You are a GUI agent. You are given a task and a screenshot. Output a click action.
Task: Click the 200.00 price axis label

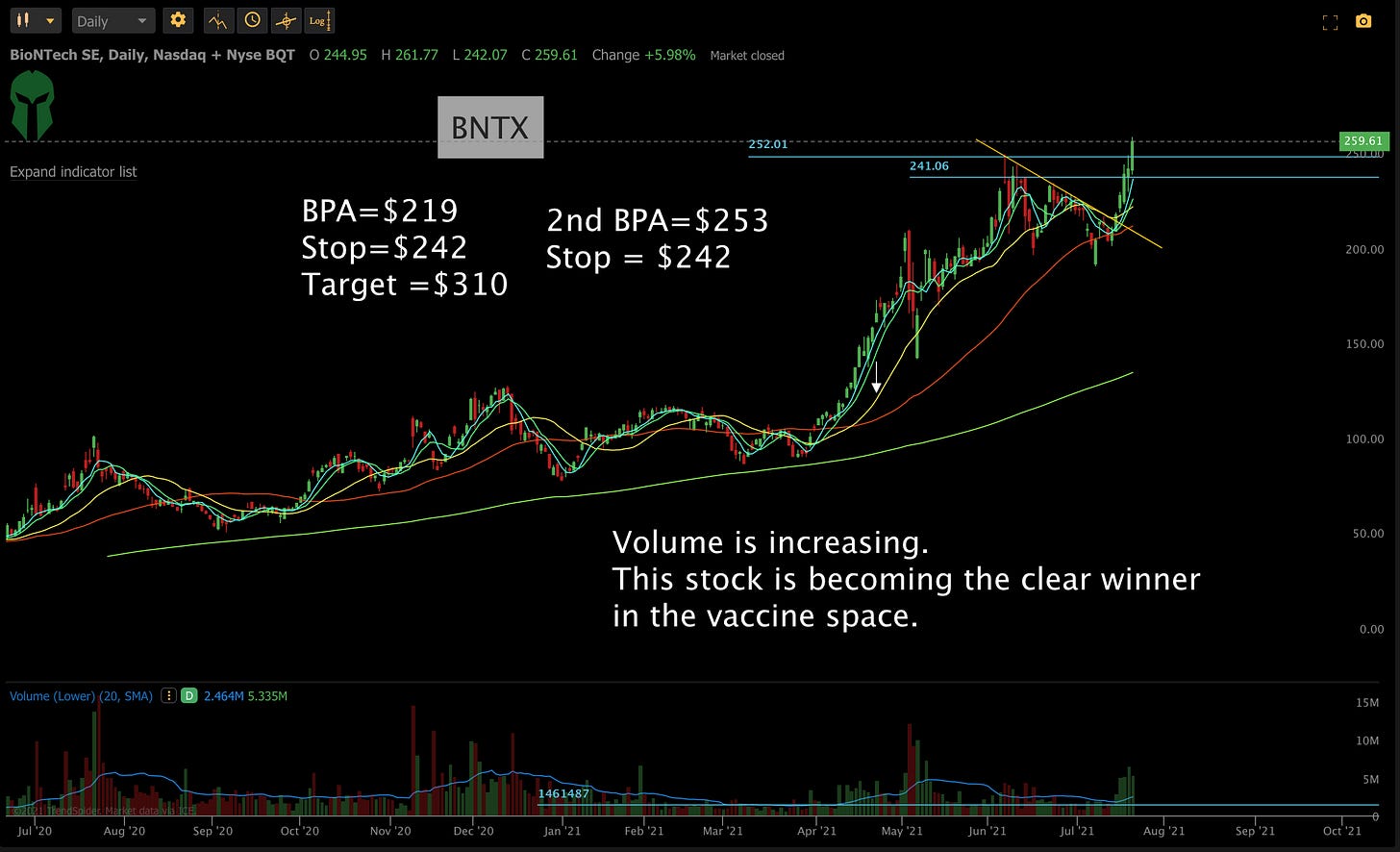1364,249
